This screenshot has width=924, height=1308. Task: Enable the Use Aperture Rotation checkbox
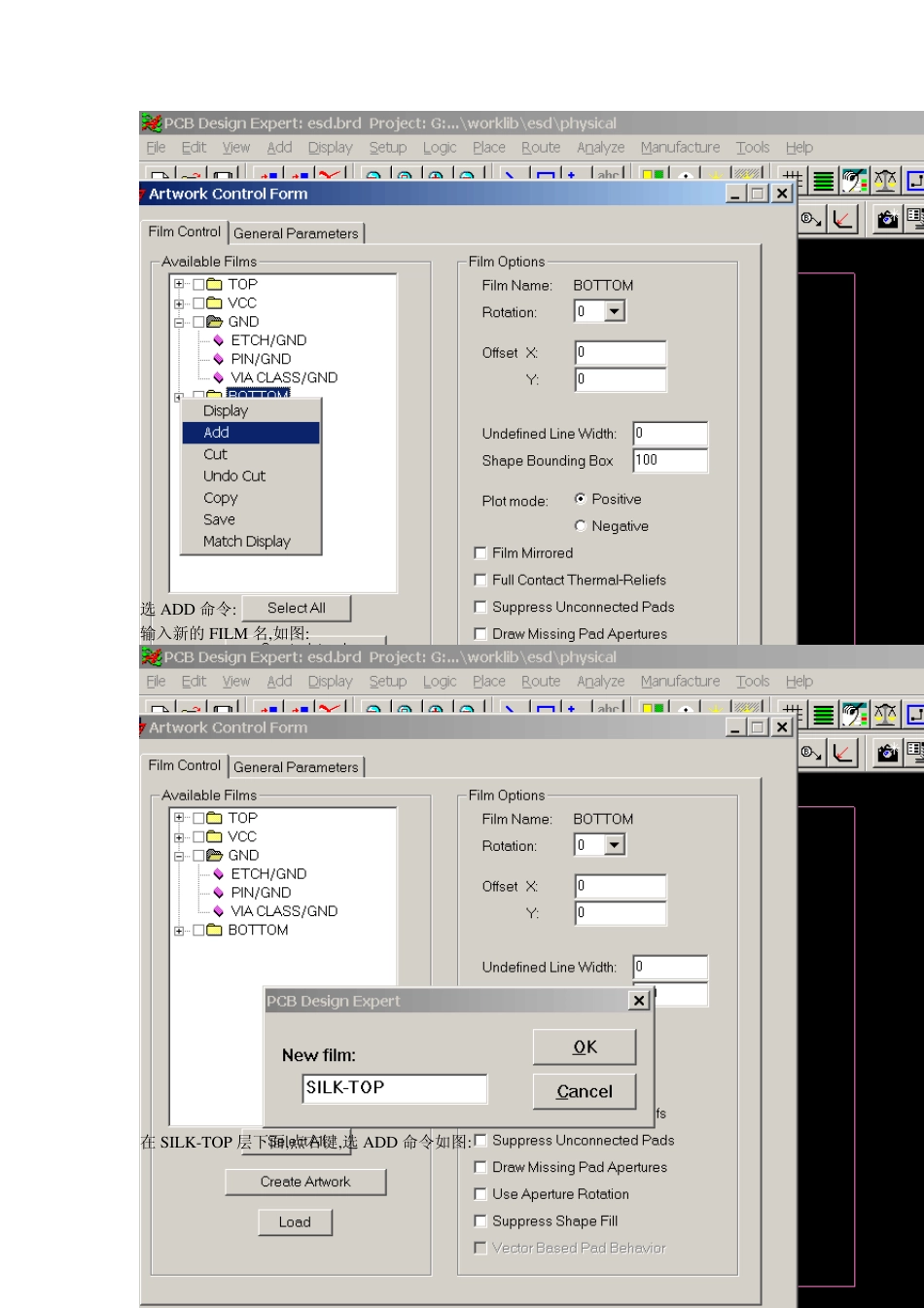[x=480, y=1194]
